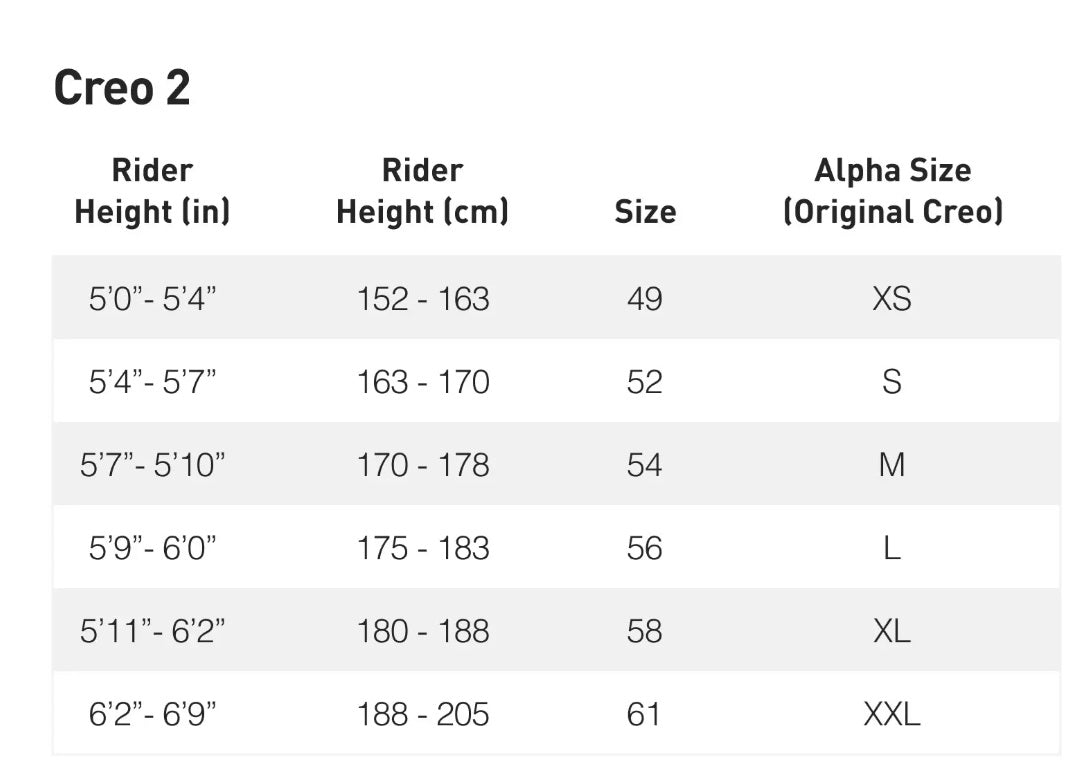Click size 52 in the table
The width and height of the screenshot is (1087, 780).
(x=644, y=382)
